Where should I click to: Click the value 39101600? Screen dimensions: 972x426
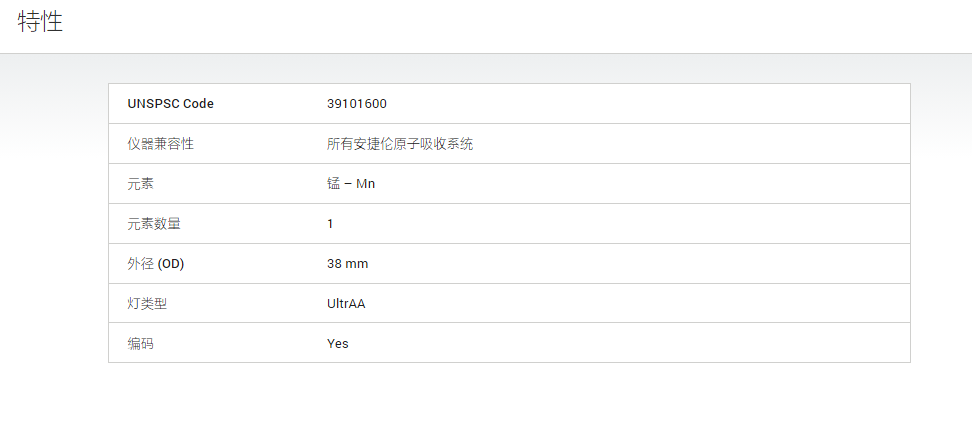point(356,104)
